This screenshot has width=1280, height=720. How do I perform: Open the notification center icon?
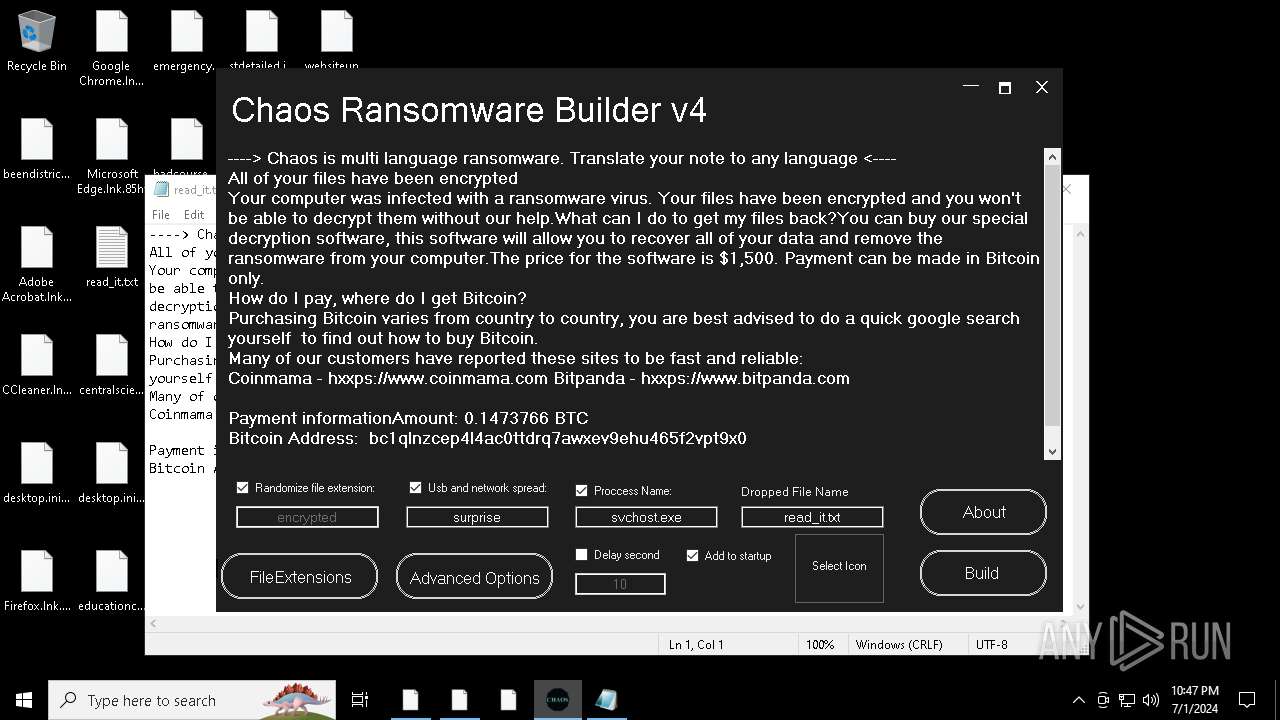click(1247, 700)
